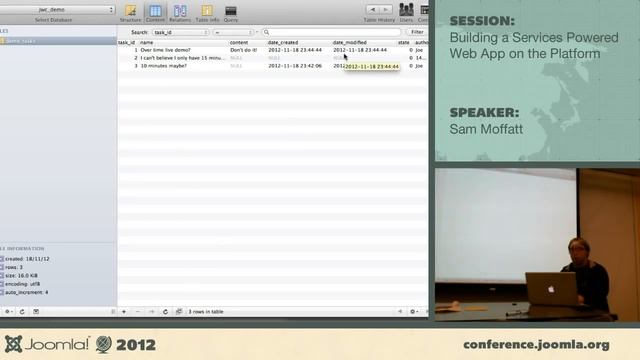The image size is (640, 360).
Task: Select the demo_tasks table in sidebar
Action: (58, 41)
